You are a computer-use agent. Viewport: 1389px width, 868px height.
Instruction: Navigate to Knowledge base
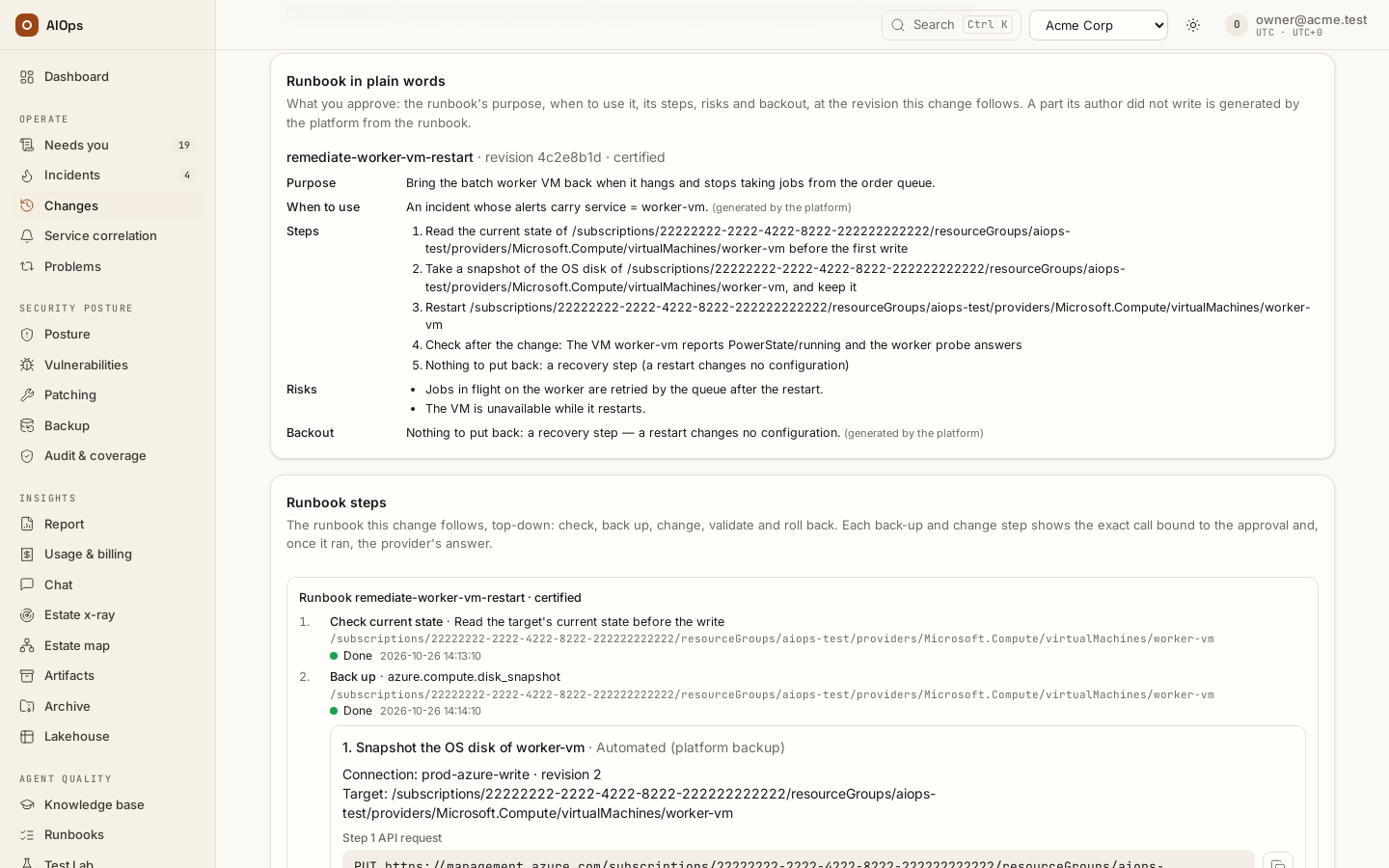click(108, 805)
